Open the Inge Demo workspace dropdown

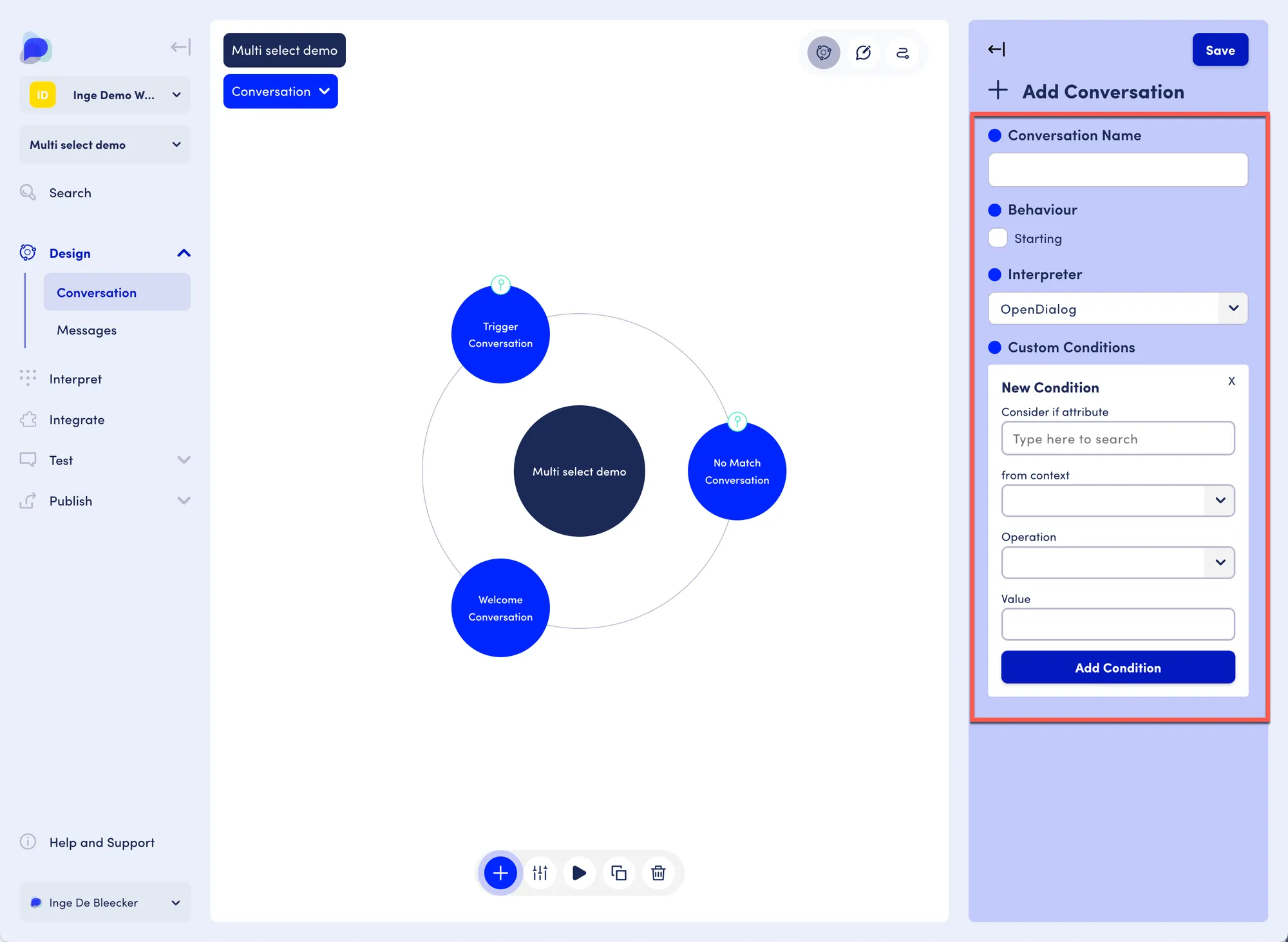coord(105,95)
